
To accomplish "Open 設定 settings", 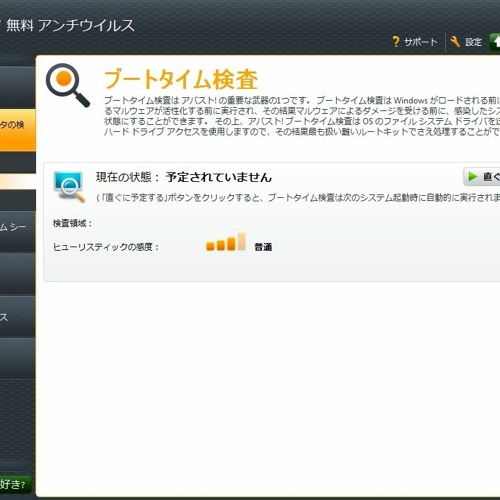I will coord(473,42).
